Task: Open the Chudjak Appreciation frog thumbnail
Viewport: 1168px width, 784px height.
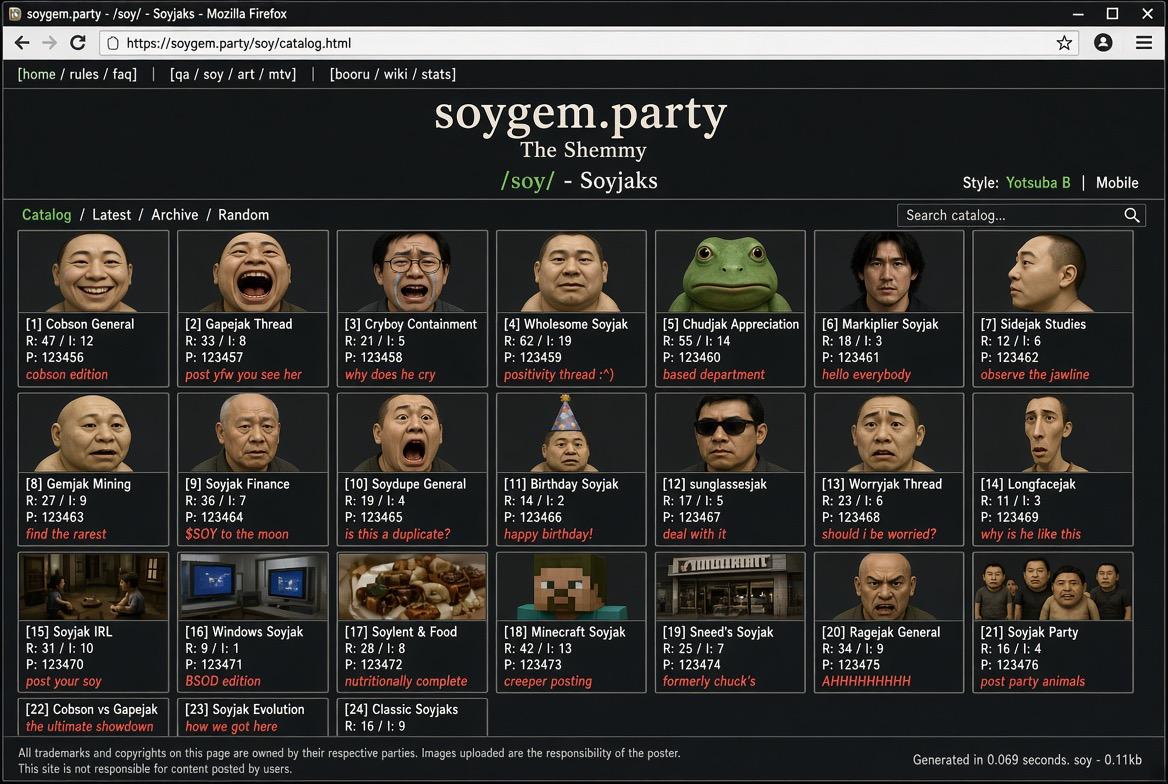Action: click(x=730, y=272)
